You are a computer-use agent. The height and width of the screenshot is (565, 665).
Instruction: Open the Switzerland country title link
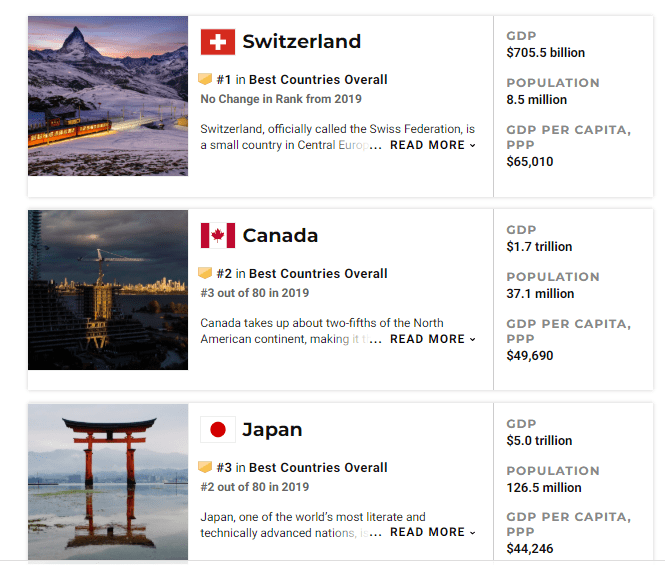click(301, 42)
